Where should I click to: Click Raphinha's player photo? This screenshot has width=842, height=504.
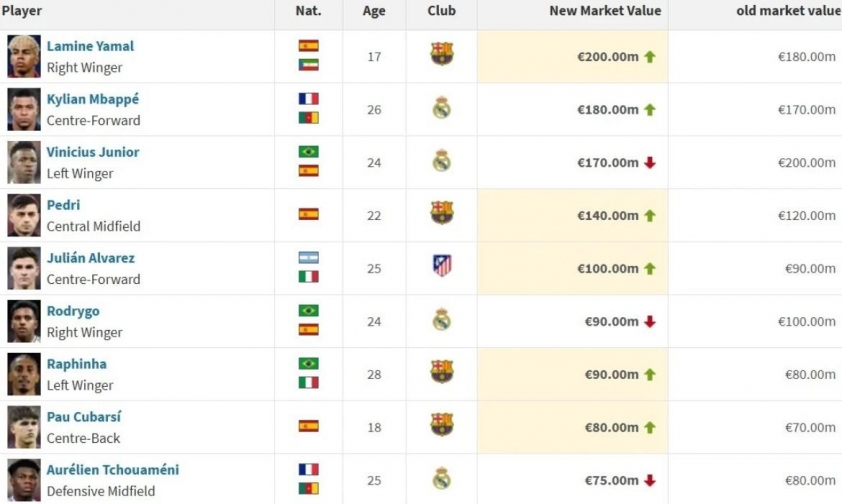click(24, 374)
